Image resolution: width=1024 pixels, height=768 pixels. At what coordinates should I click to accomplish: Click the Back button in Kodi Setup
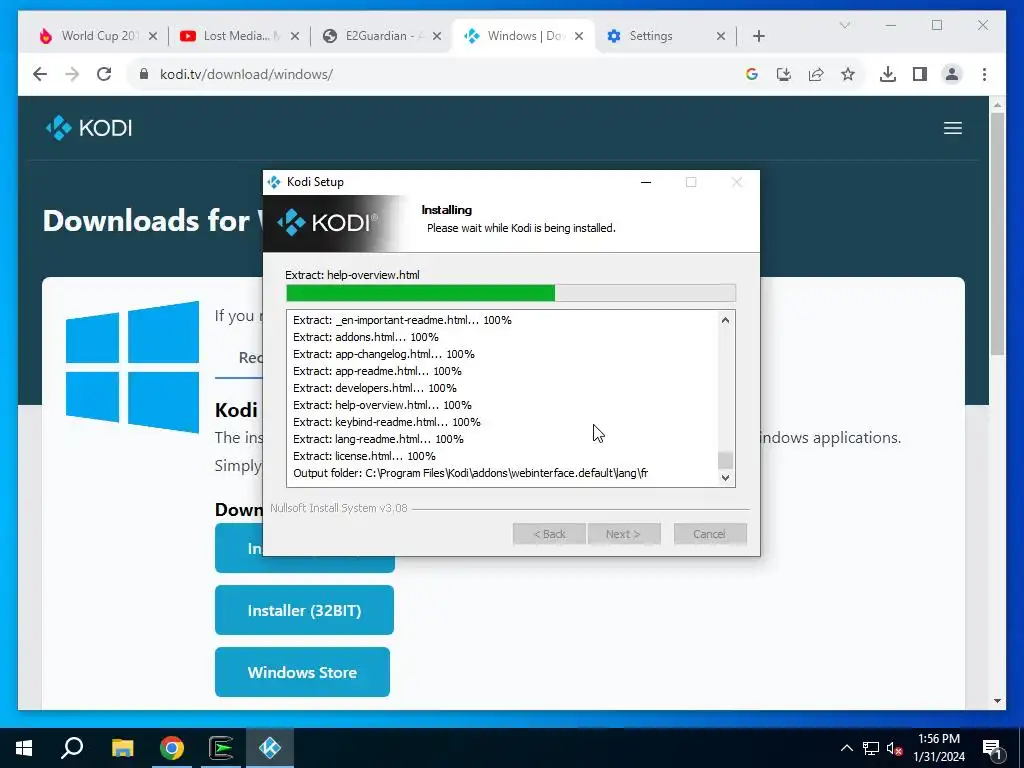click(x=549, y=534)
